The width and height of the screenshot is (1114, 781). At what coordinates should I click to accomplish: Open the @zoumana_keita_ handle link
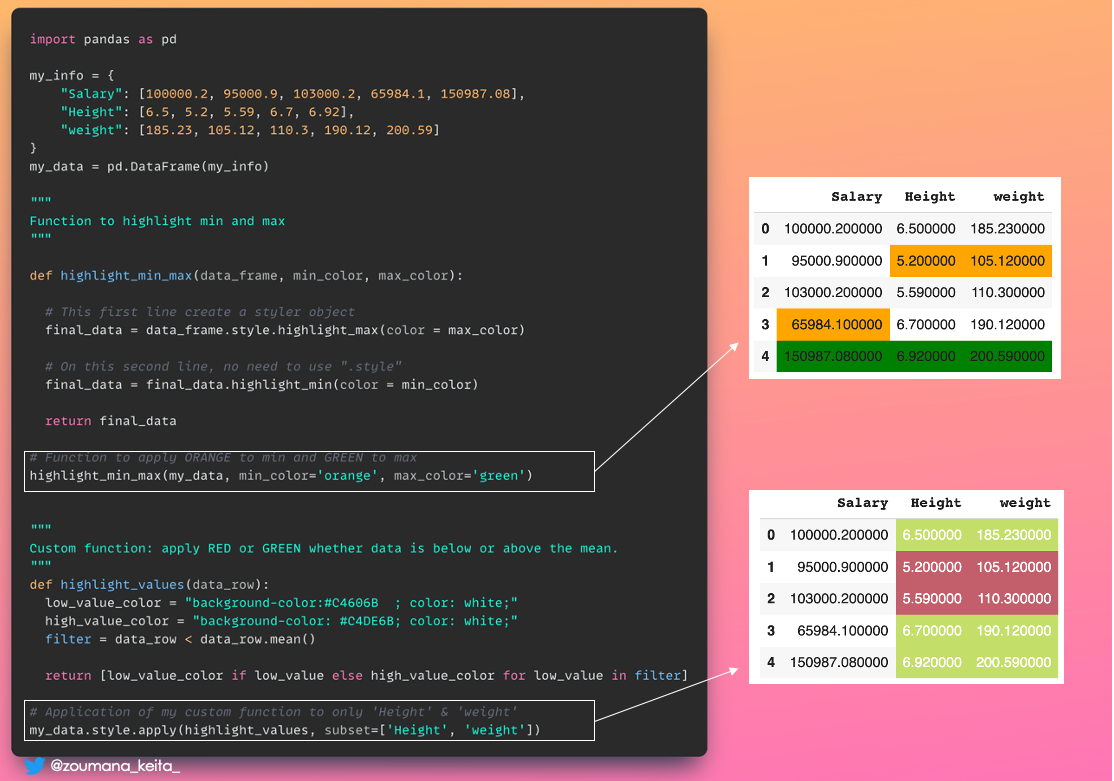click(114, 766)
